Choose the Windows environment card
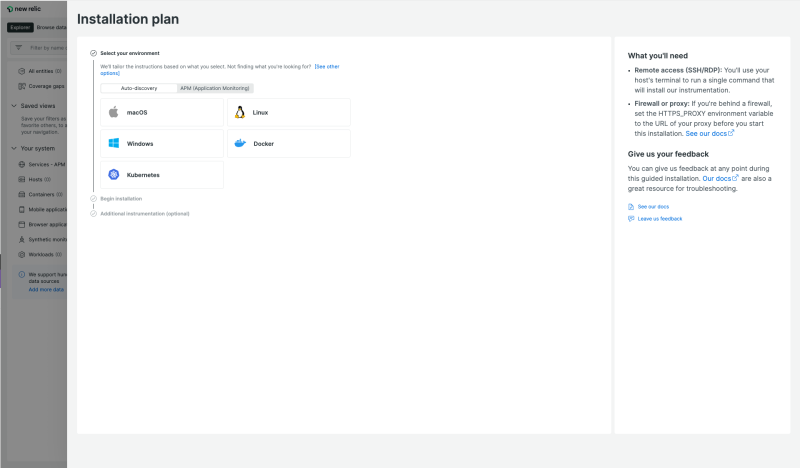 point(162,143)
